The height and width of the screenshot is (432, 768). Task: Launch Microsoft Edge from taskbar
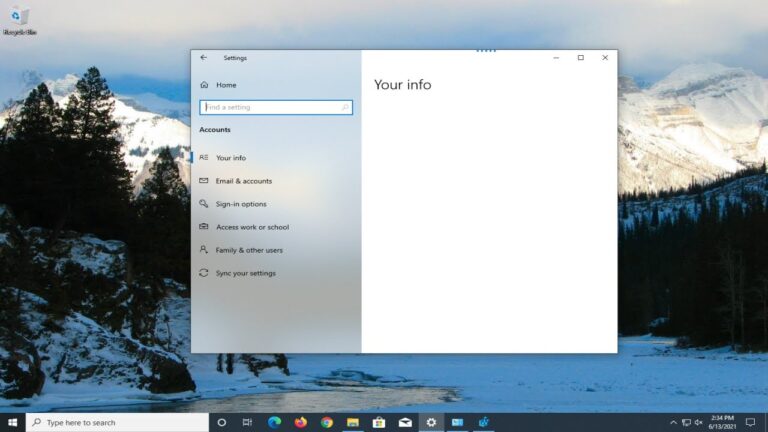(274, 422)
